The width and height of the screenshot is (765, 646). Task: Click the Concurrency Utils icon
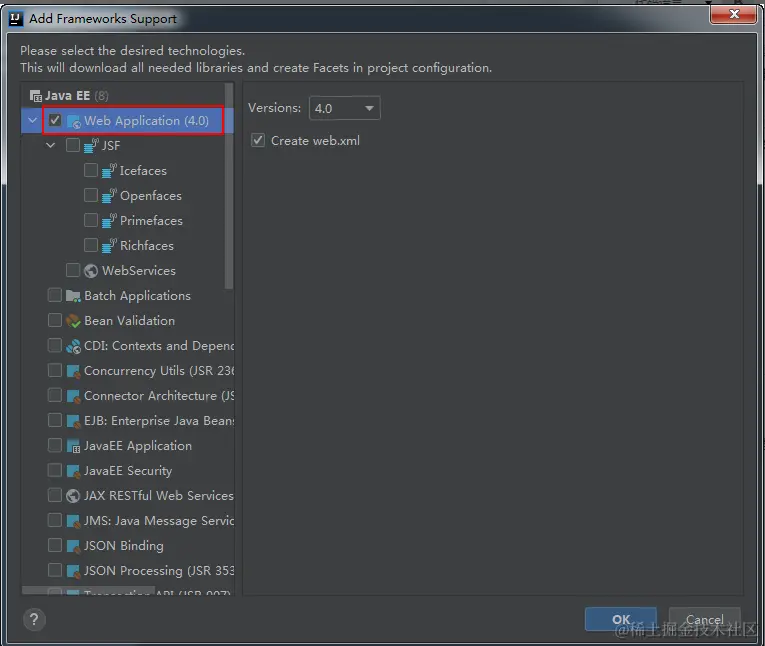click(73, 371)
